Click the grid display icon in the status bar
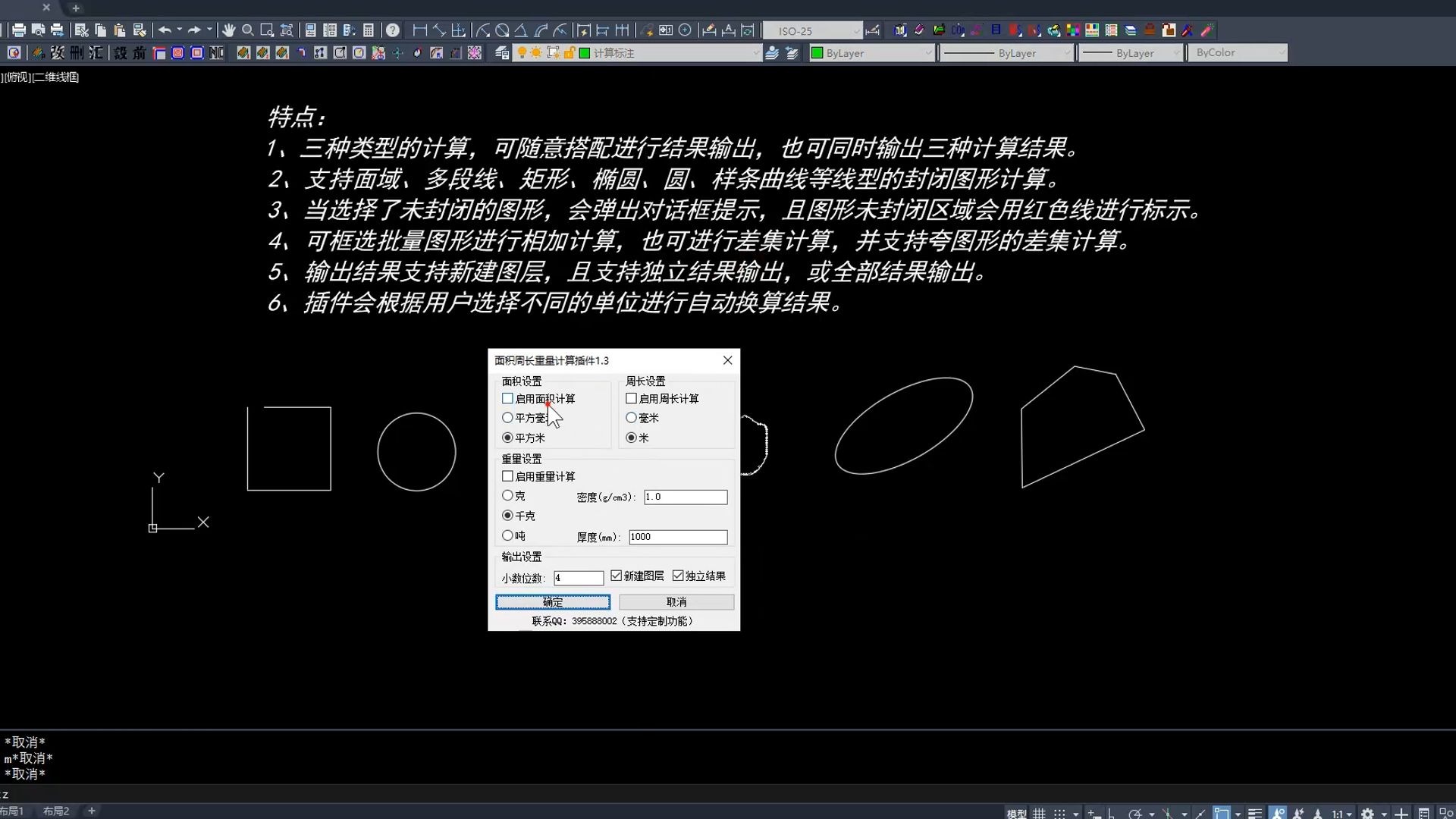 click(x=1038, y=812)
